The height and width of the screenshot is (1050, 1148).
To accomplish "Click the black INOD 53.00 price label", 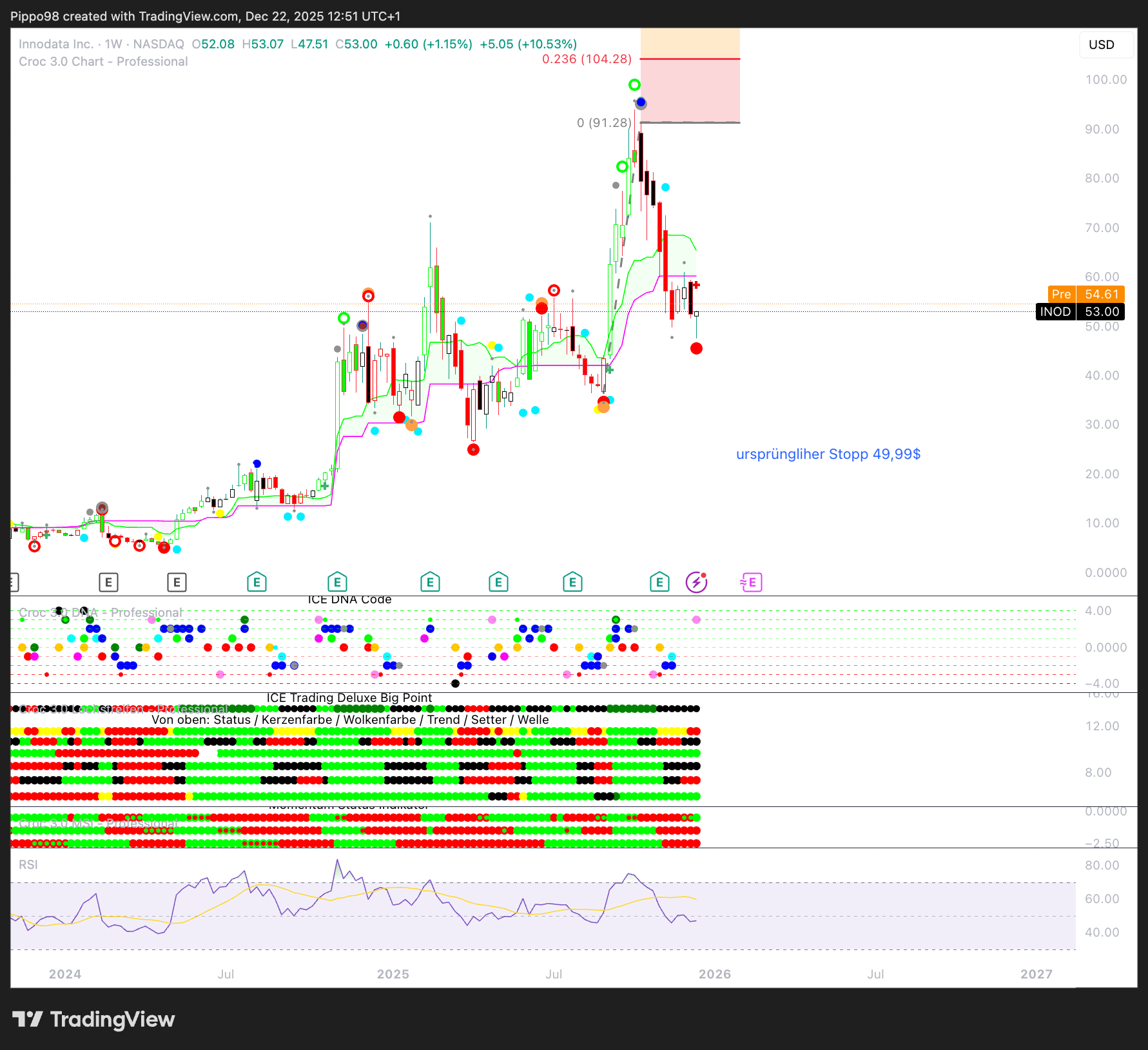I will [1080, 312].
